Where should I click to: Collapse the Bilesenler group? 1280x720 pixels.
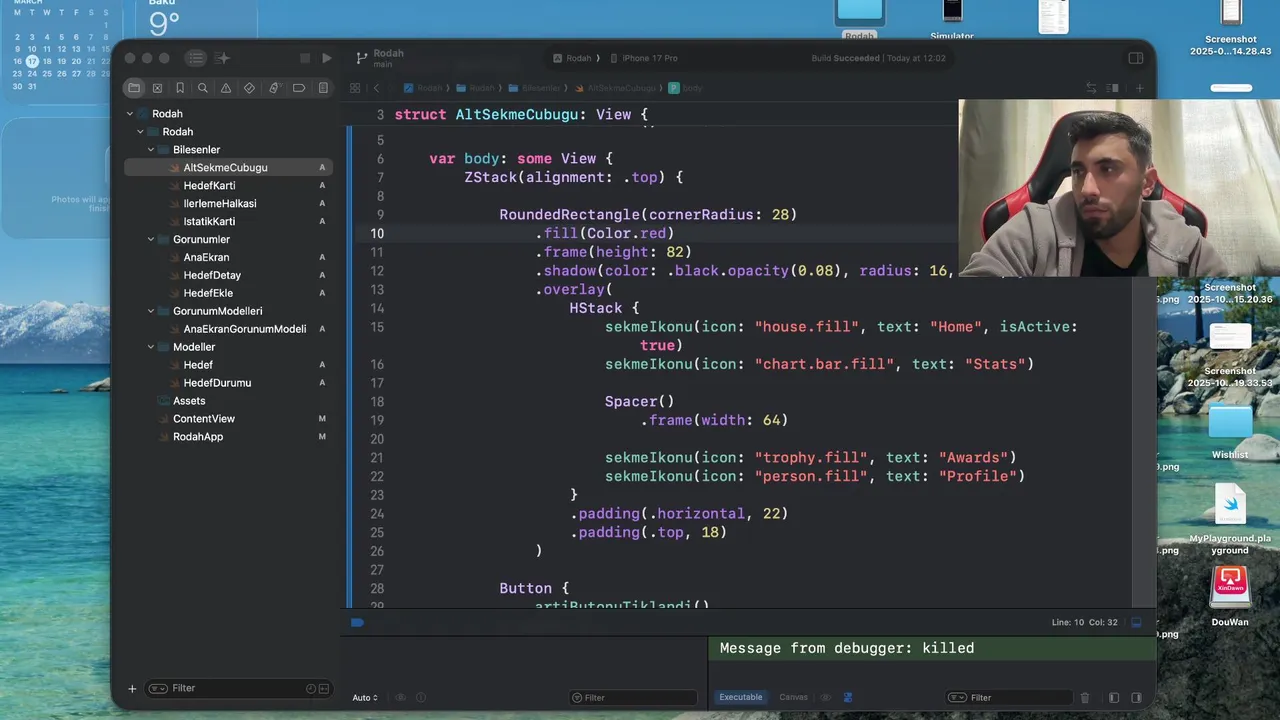point(151,150)
